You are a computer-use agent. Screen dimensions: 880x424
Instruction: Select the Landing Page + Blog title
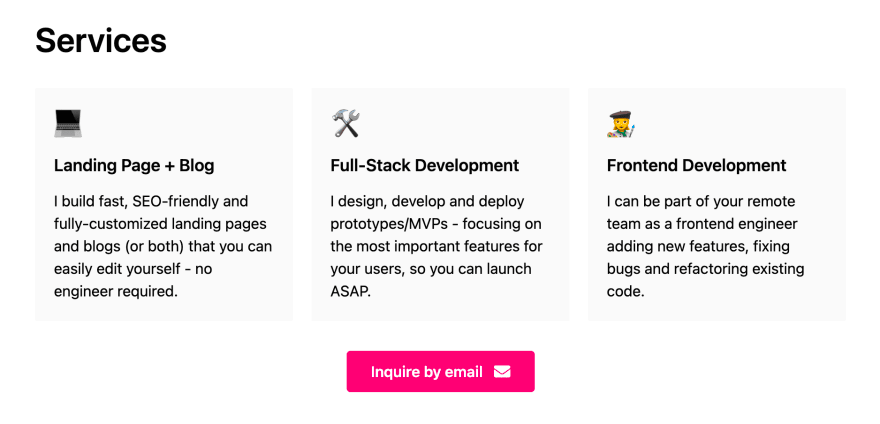(x=134, y=166)
